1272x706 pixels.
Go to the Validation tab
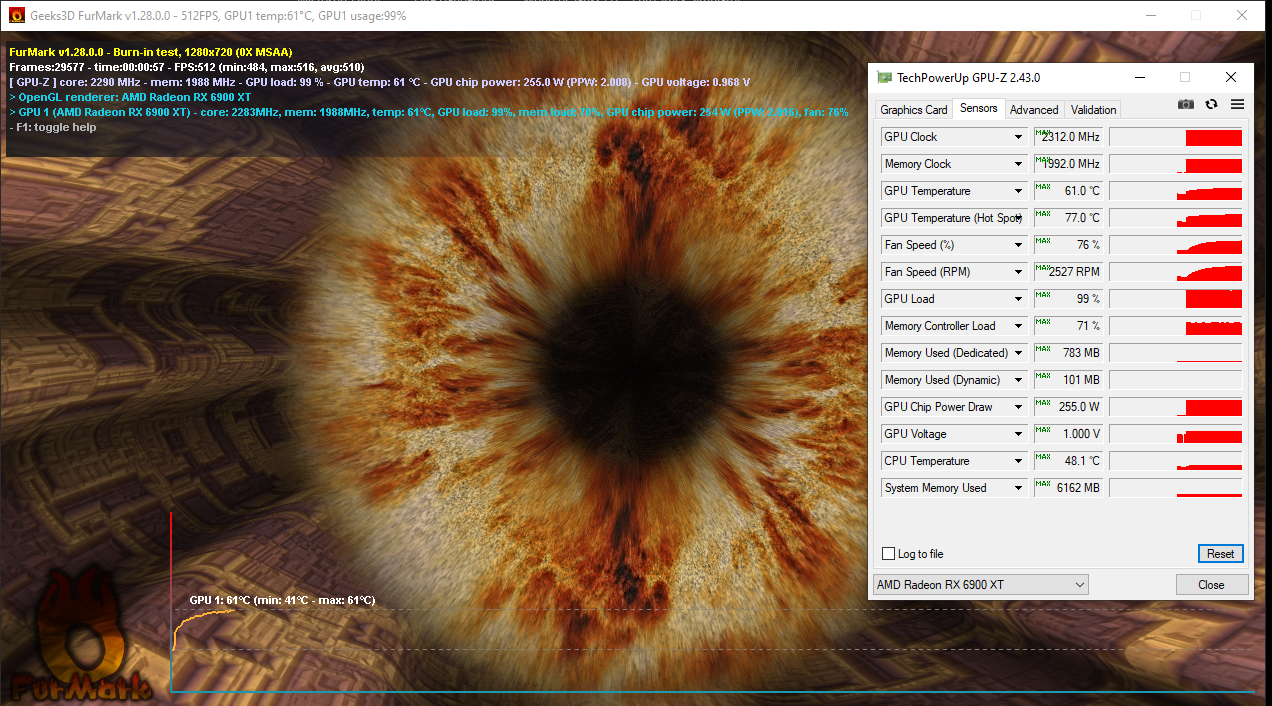(x=1093, y=110)
